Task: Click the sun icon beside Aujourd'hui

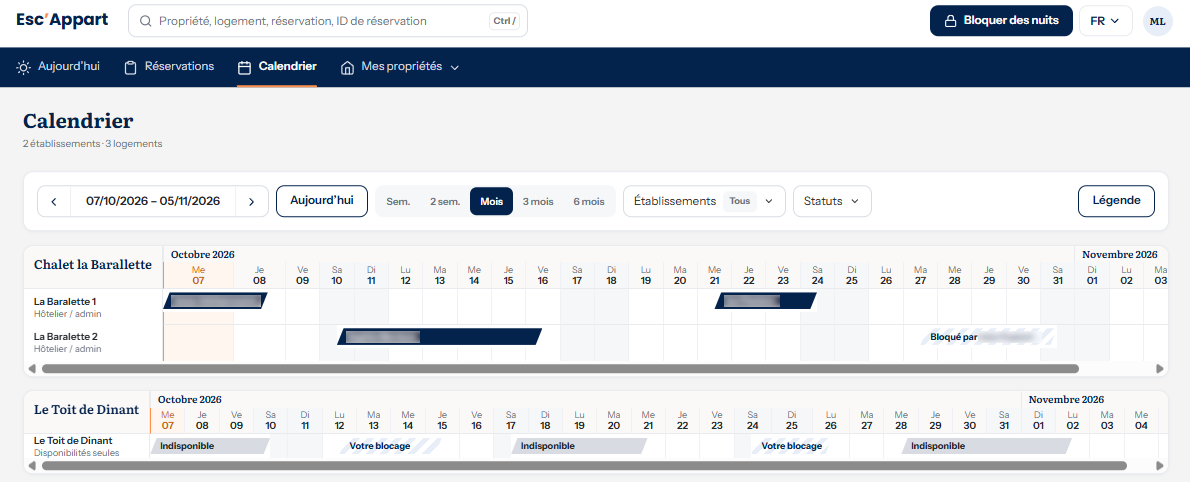Action: point(24,67)
